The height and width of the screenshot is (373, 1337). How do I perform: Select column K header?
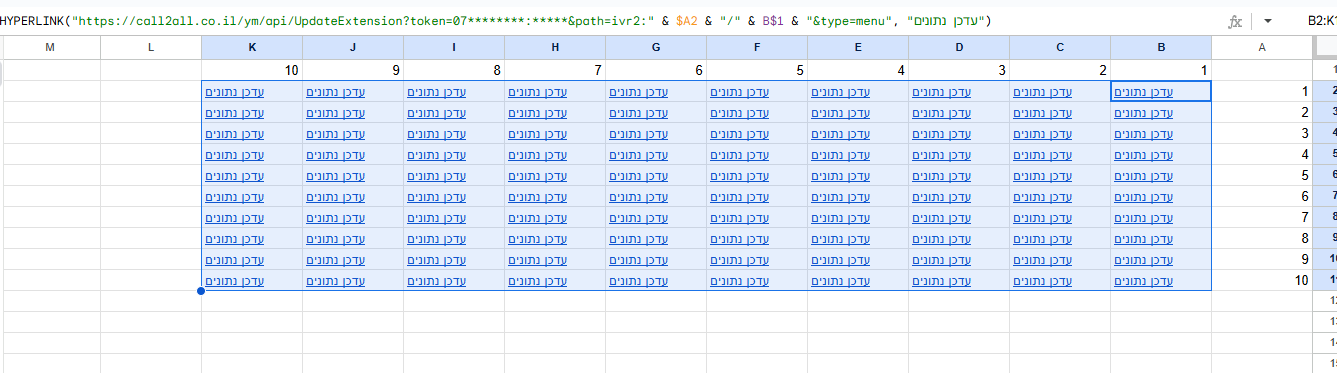tap(252, 47)
